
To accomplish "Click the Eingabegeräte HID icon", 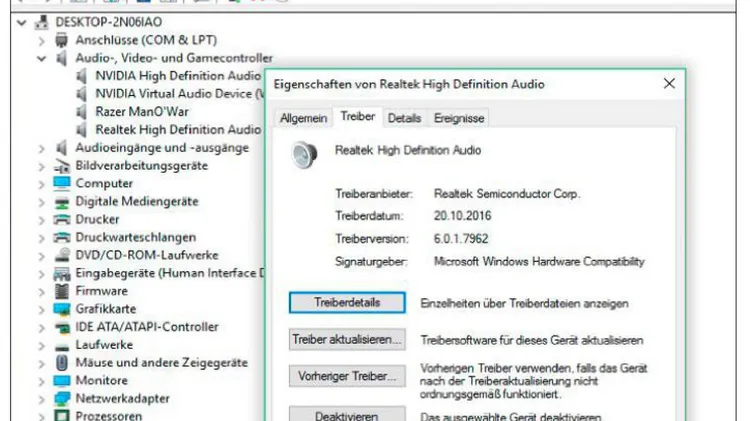I will point(62,274).
